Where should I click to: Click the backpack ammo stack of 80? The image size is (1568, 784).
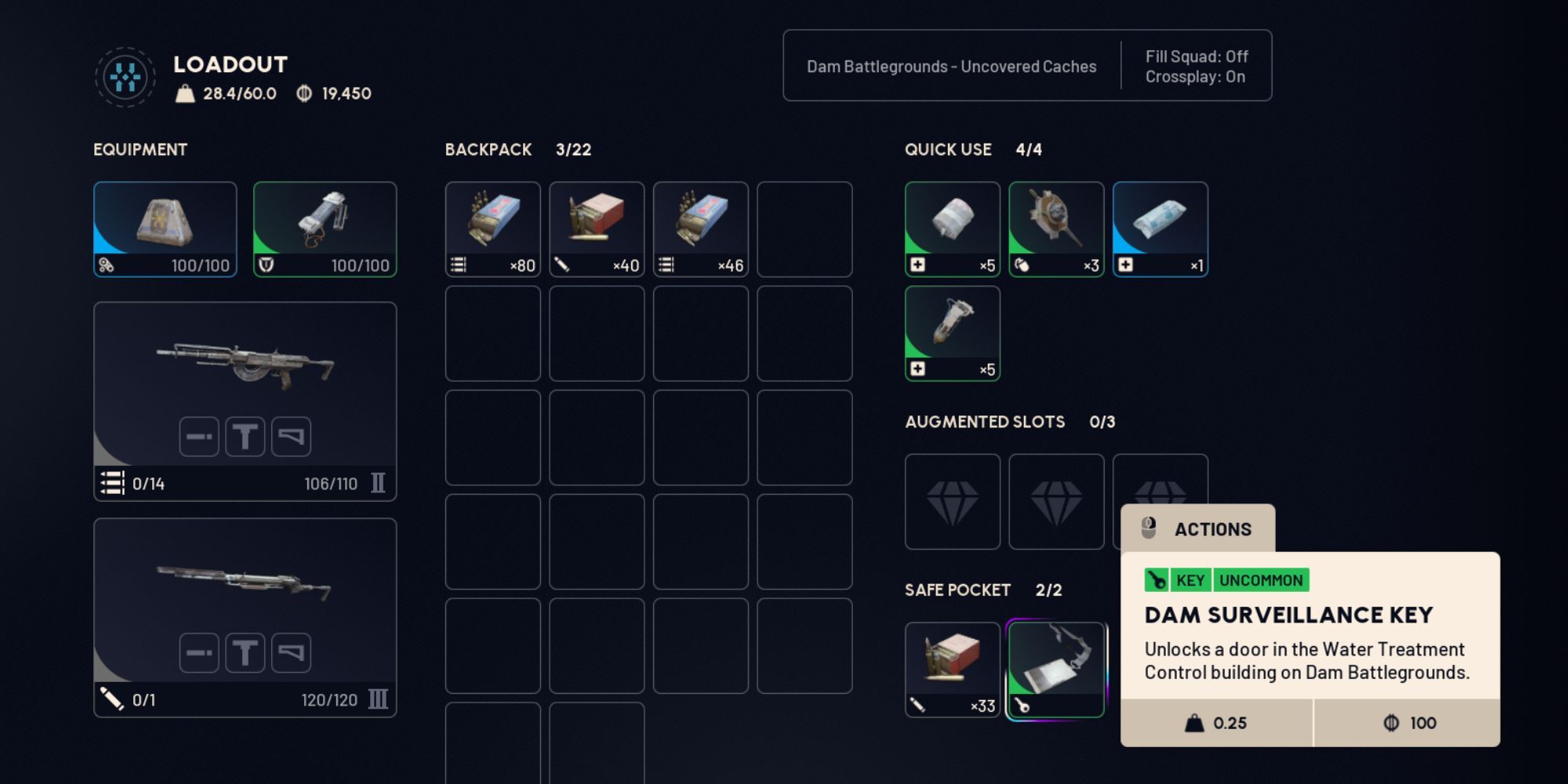coord(492,229)
